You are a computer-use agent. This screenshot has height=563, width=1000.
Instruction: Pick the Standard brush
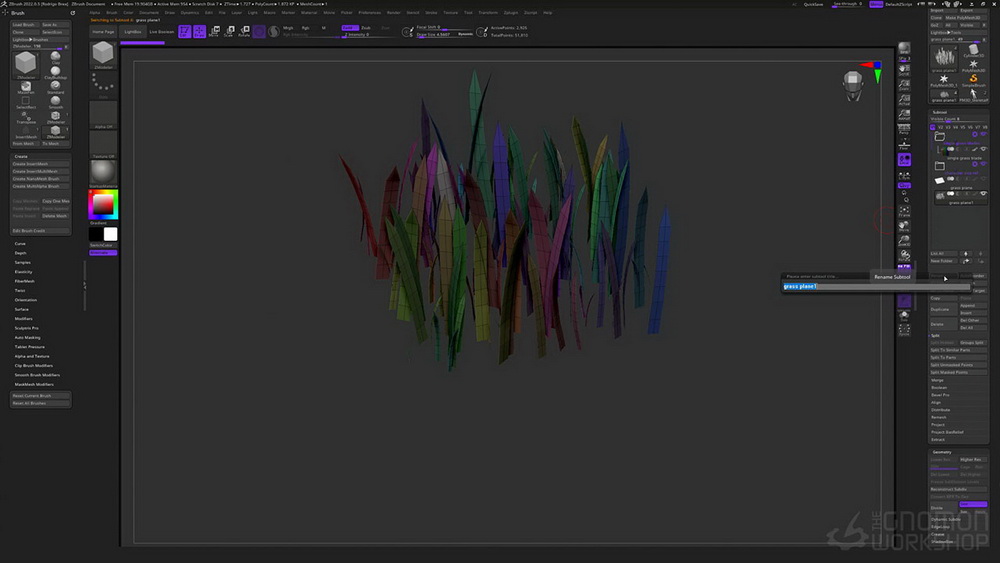[55, 87]
